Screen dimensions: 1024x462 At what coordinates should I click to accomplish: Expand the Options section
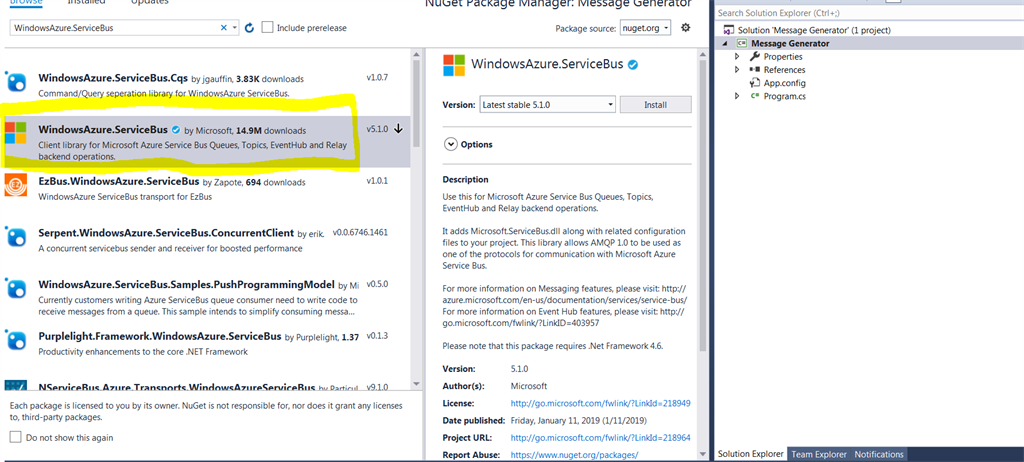pos(450,144)
